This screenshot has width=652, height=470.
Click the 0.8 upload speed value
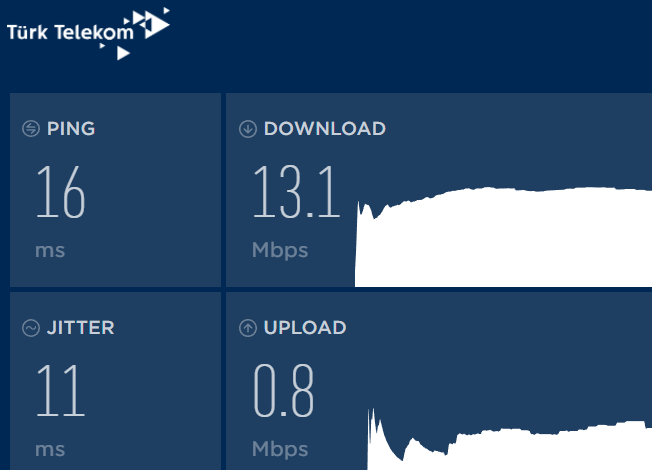coord(284,390)
